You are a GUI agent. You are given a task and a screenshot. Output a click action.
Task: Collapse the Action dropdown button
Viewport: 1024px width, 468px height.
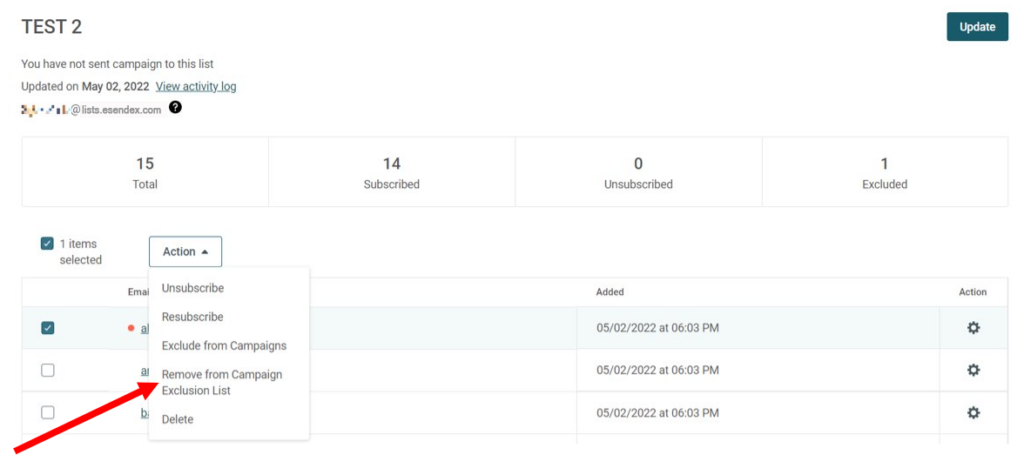coord(185,251)
